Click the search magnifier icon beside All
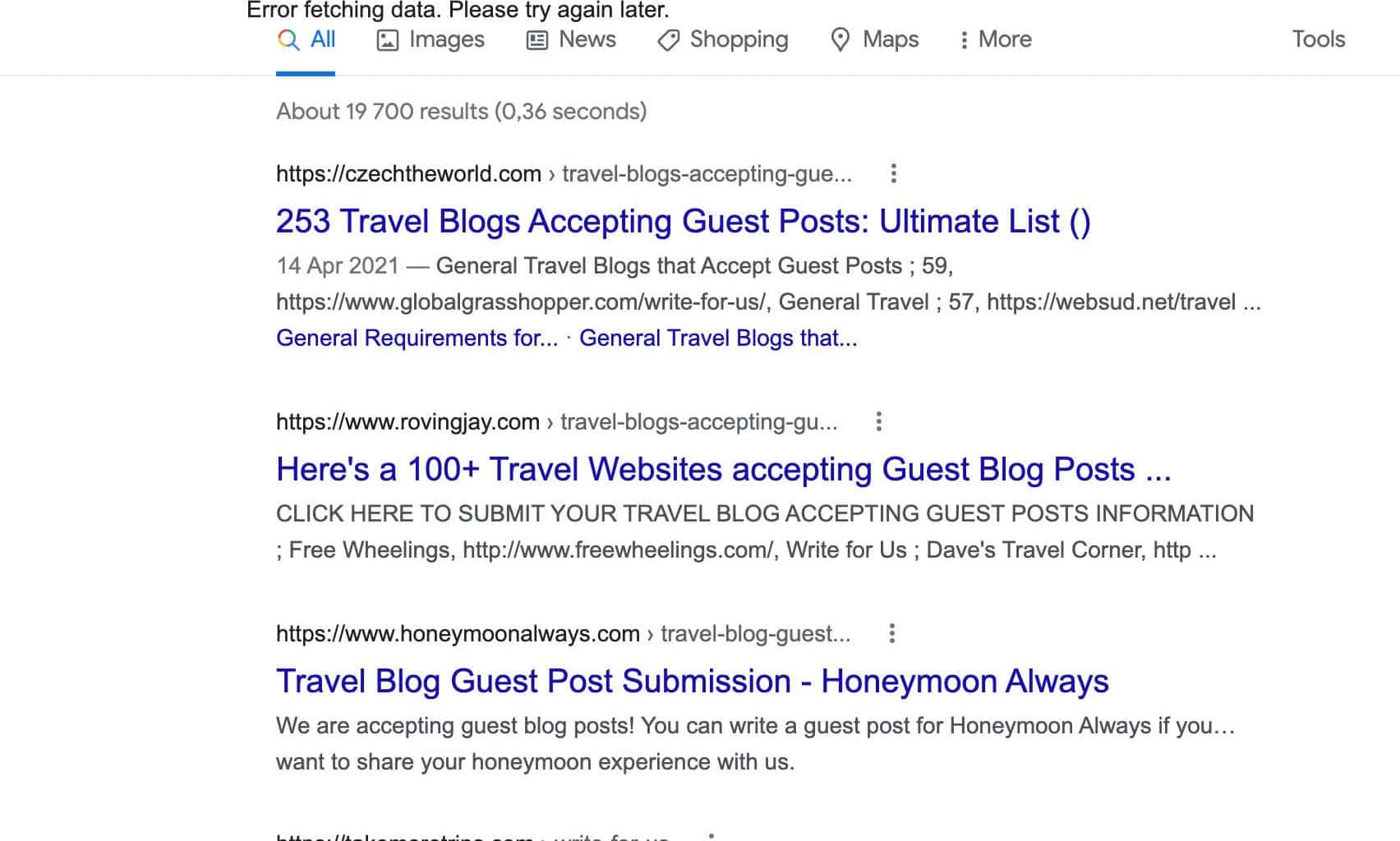Screen dimensions: 1400x841 click(288, 40)
